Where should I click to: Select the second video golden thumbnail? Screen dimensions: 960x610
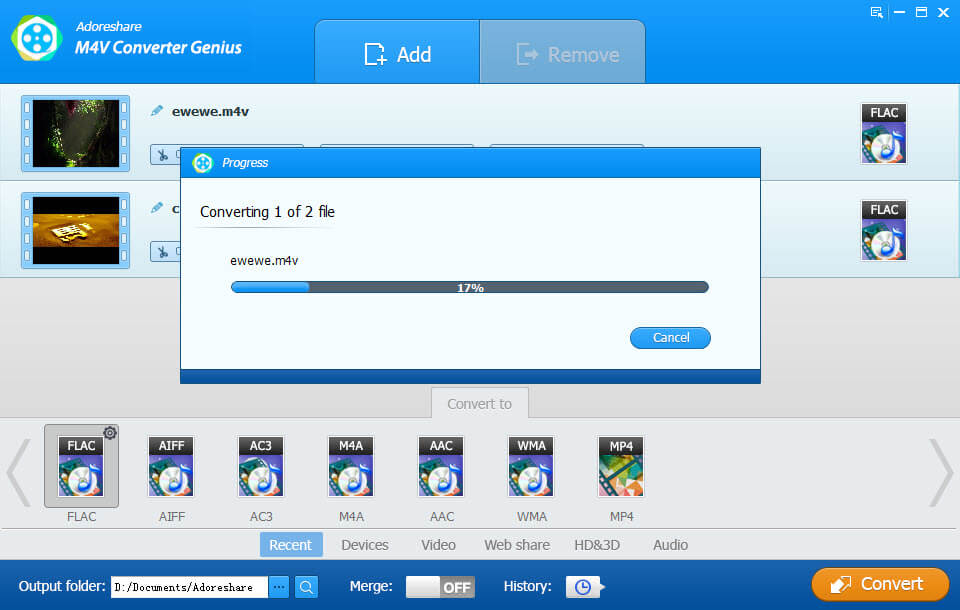click(75, 230)
